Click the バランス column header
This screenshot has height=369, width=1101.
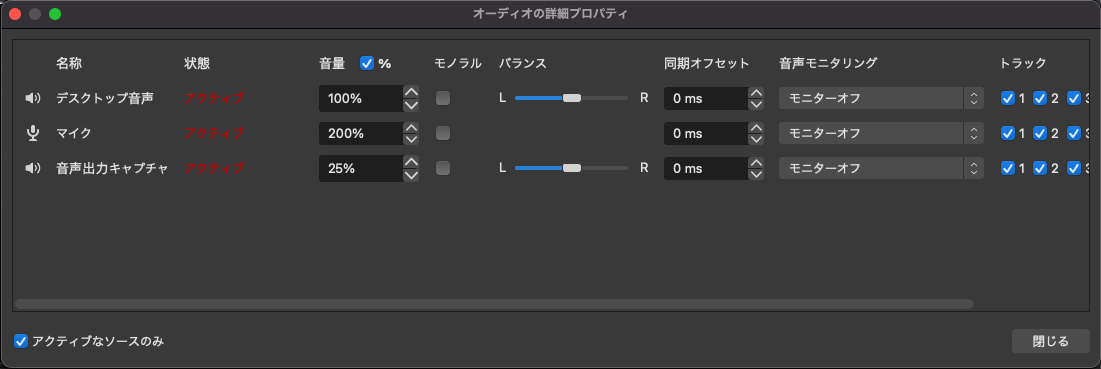click(522, 63)
